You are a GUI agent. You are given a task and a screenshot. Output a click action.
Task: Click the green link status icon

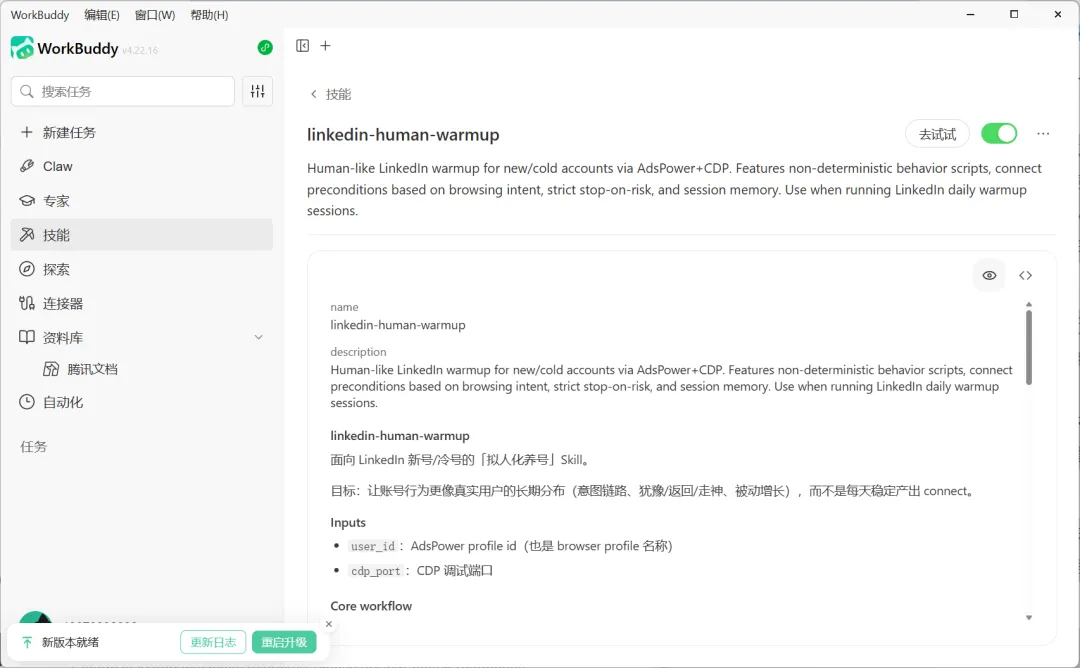265,48
